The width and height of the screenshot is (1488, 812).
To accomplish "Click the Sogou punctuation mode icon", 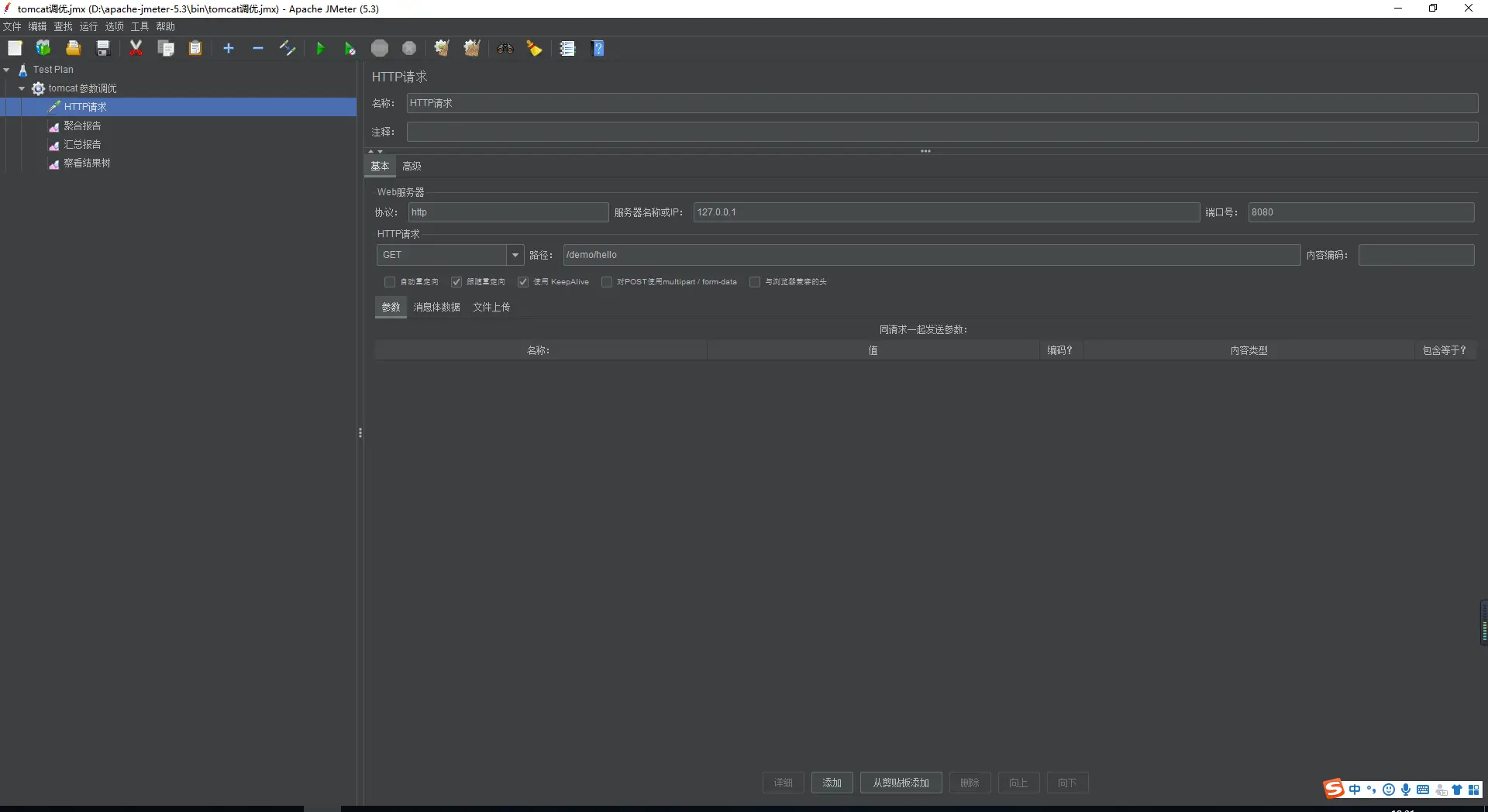I will (x=1371, y=790).
